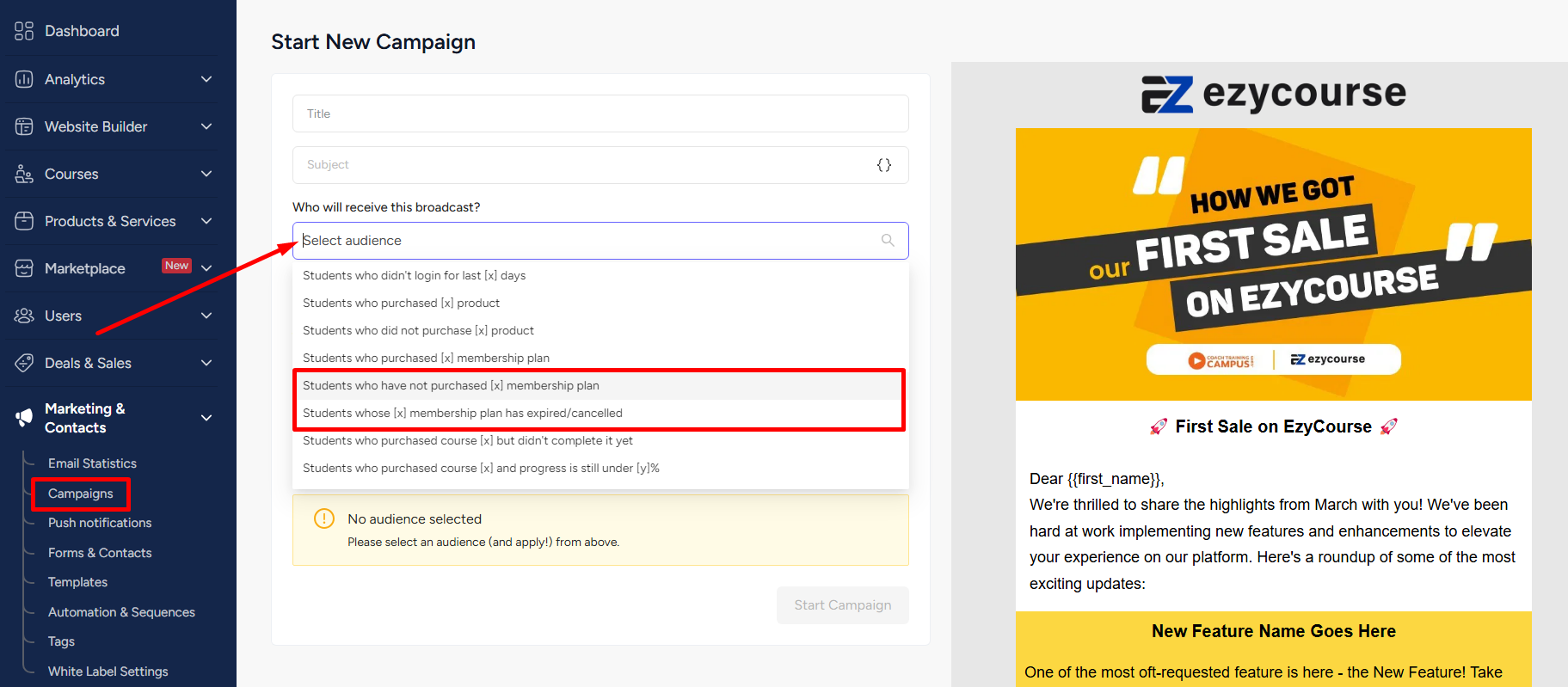This screenshot has width=1568, height=687.
Task: Click the ezycourse logo in preview
Action: point(1274,94)
